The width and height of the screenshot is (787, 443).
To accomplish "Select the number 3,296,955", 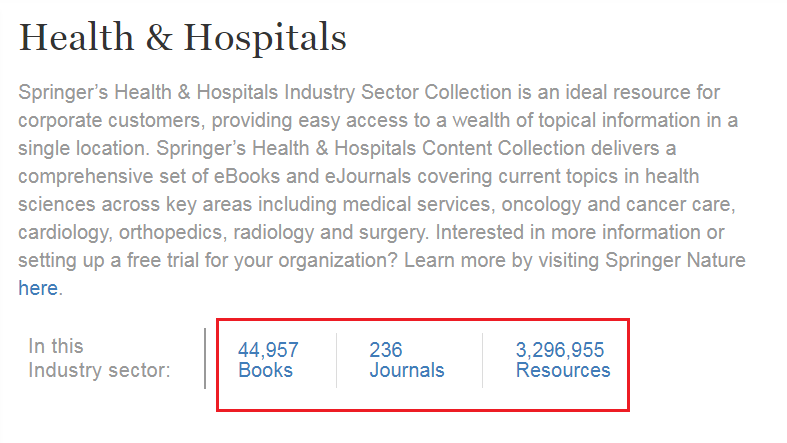I will pos(560,350).
